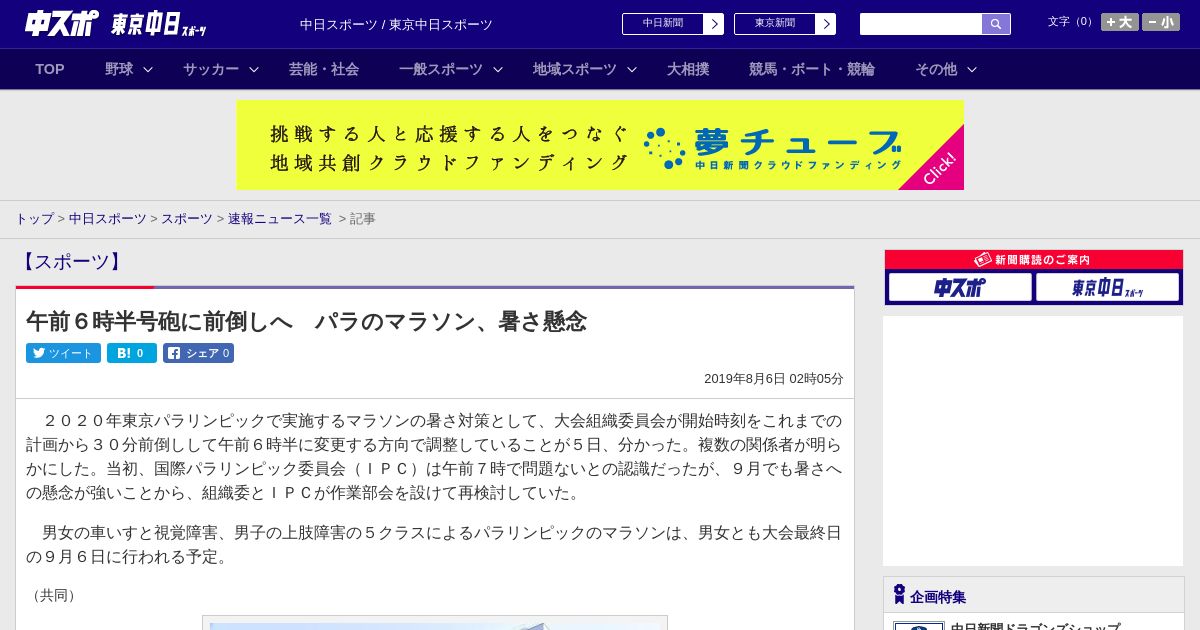Image resolution: width=1200 pixels, height=630 pixels.
Task: Click article date 2019年8月6日 02時05分
Action: (774, 379)
